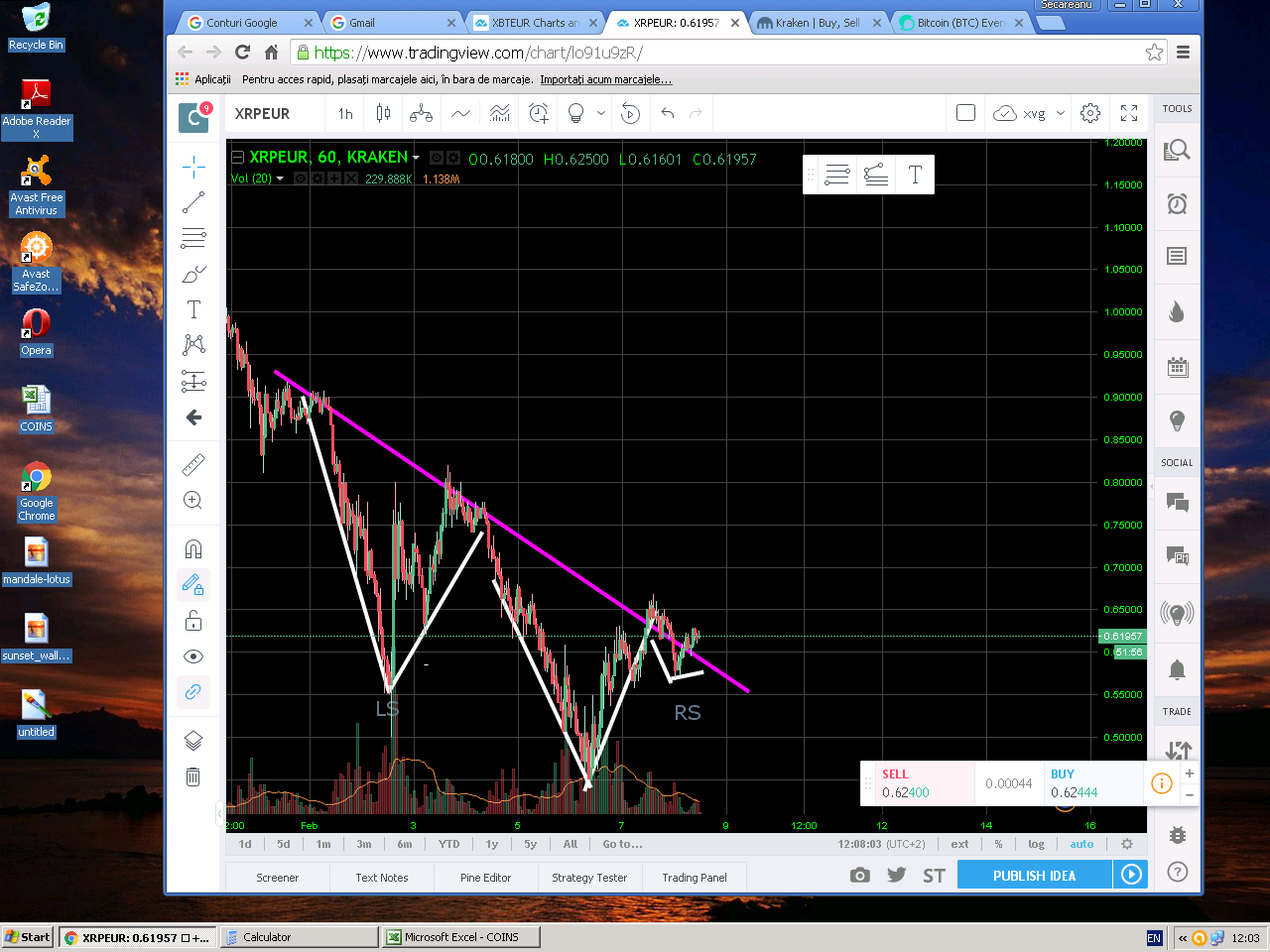The width and height of the screenshot is (1270, 952).
Task: Show the object tree layers panel
Action: point(193,741)
